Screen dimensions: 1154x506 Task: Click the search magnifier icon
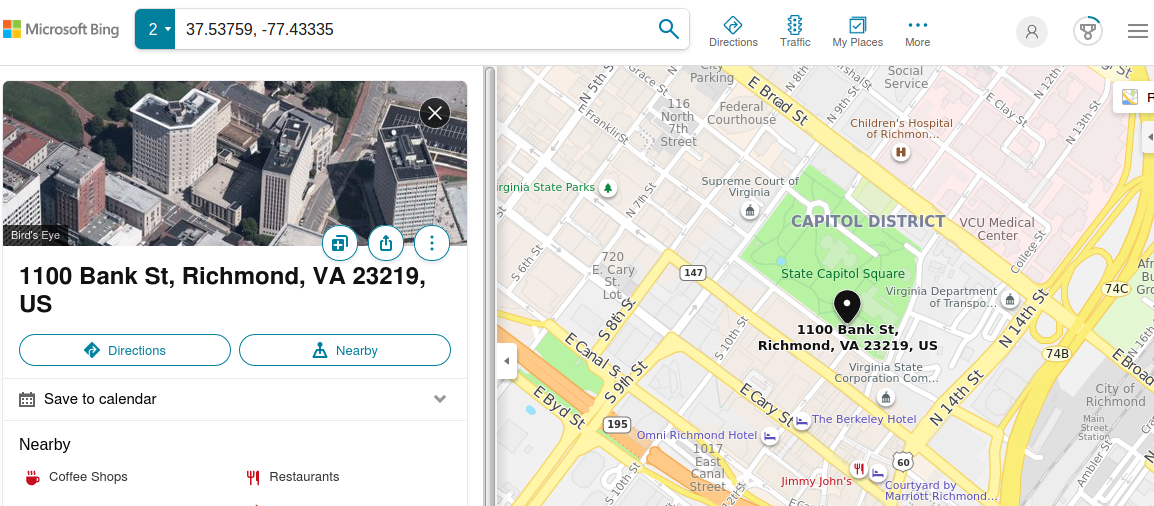669,29
